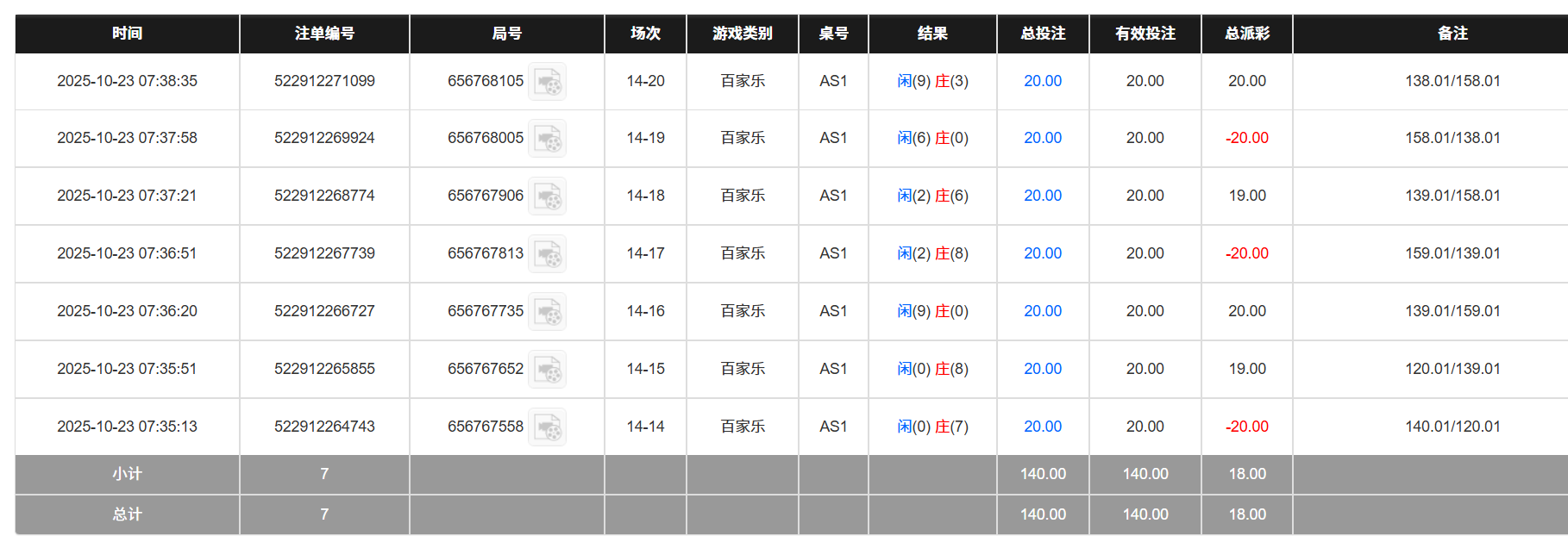Viewport: 1568px width, 536px height.
Task: Play the replay for game 656767558
Action: (547, 427)
